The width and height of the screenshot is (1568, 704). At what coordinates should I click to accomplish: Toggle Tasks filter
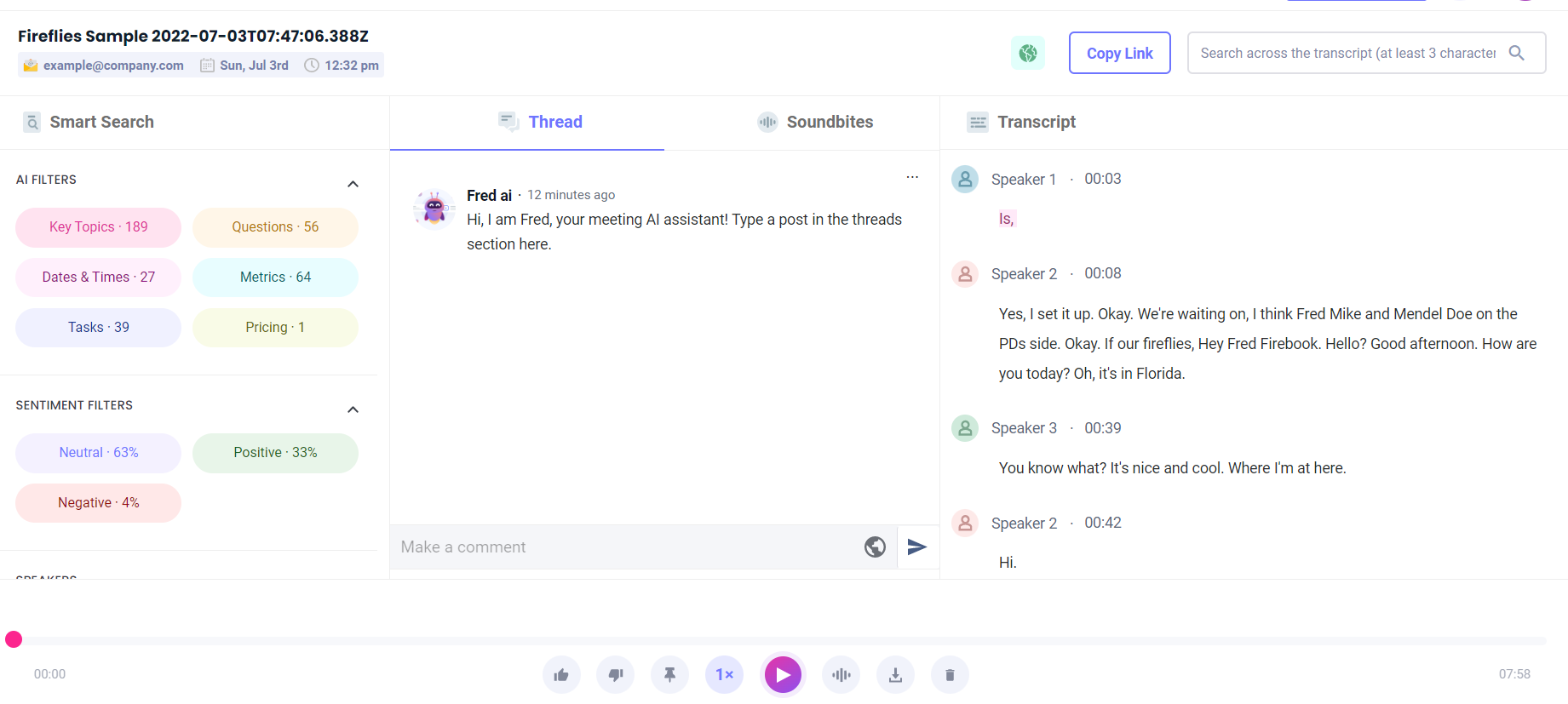click(x=99, y=328)
